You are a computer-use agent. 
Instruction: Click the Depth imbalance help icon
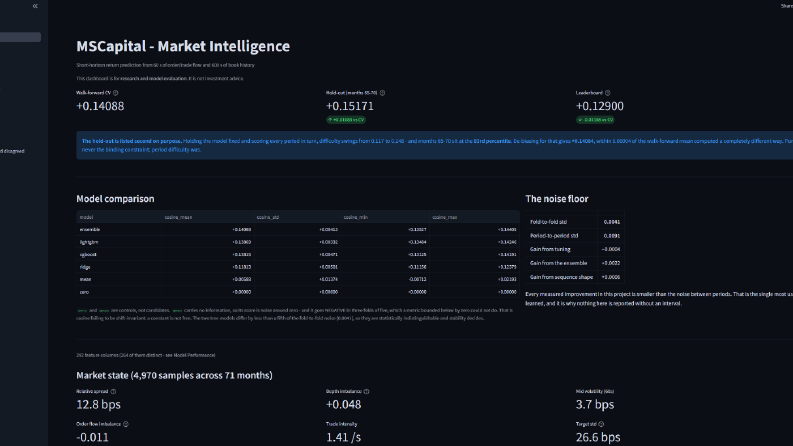coord(367,391)
